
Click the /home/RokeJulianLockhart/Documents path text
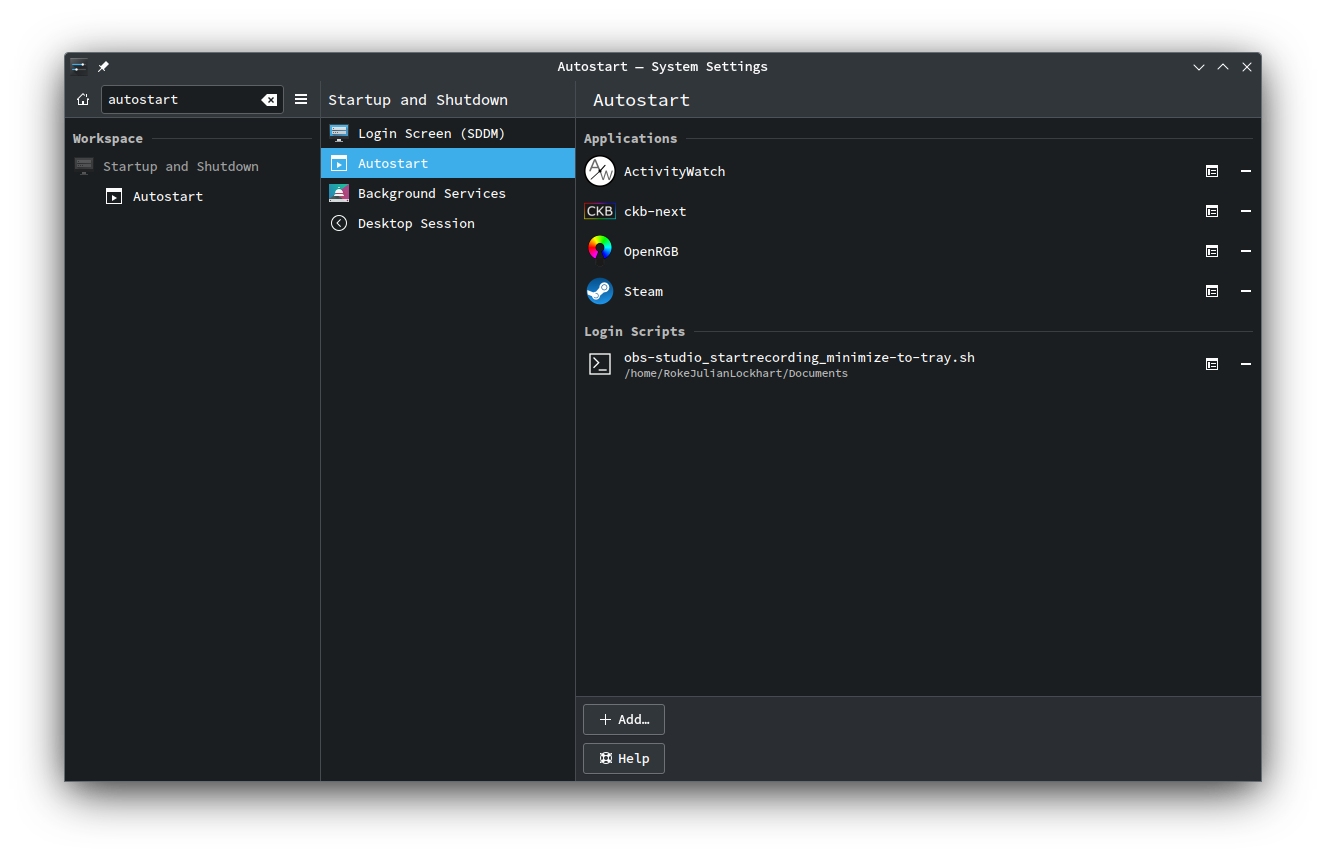point(736,373)
